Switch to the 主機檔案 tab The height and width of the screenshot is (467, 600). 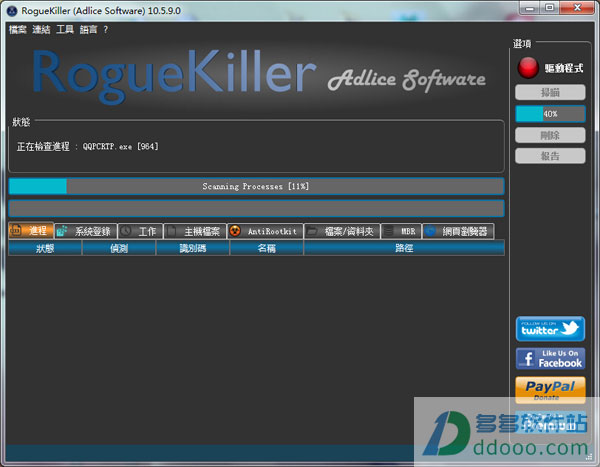(195, 231)
